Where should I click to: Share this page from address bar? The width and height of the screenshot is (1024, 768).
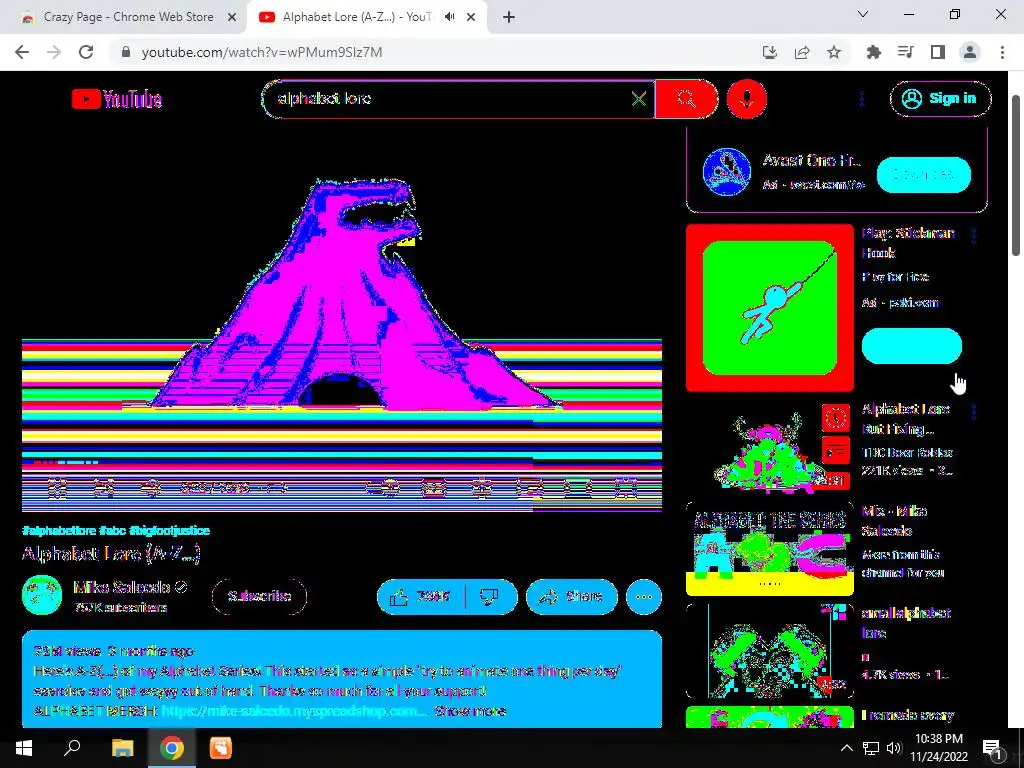[x=802, y=52]
